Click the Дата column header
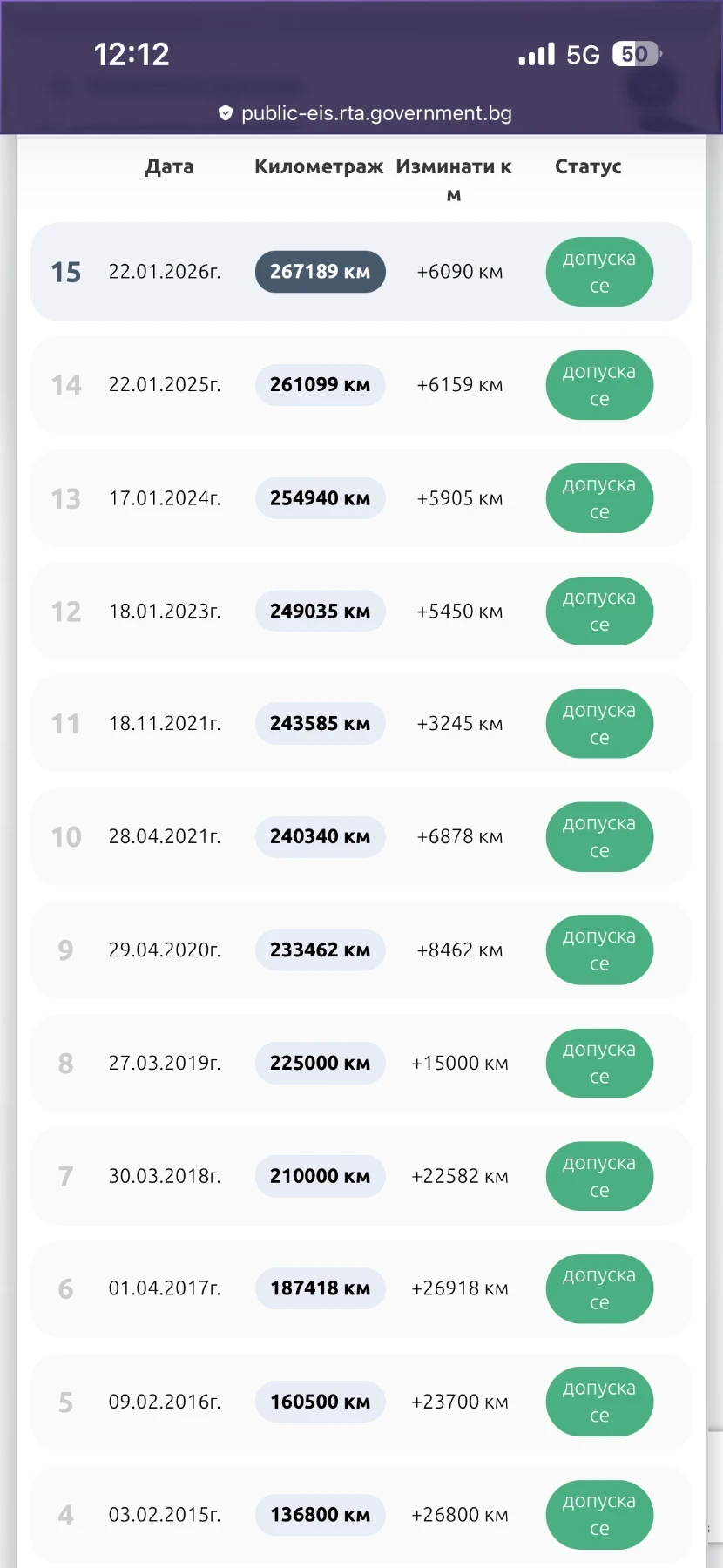Image resolution: width=723 pixels, height=1568 pixels. coord(169,166)
